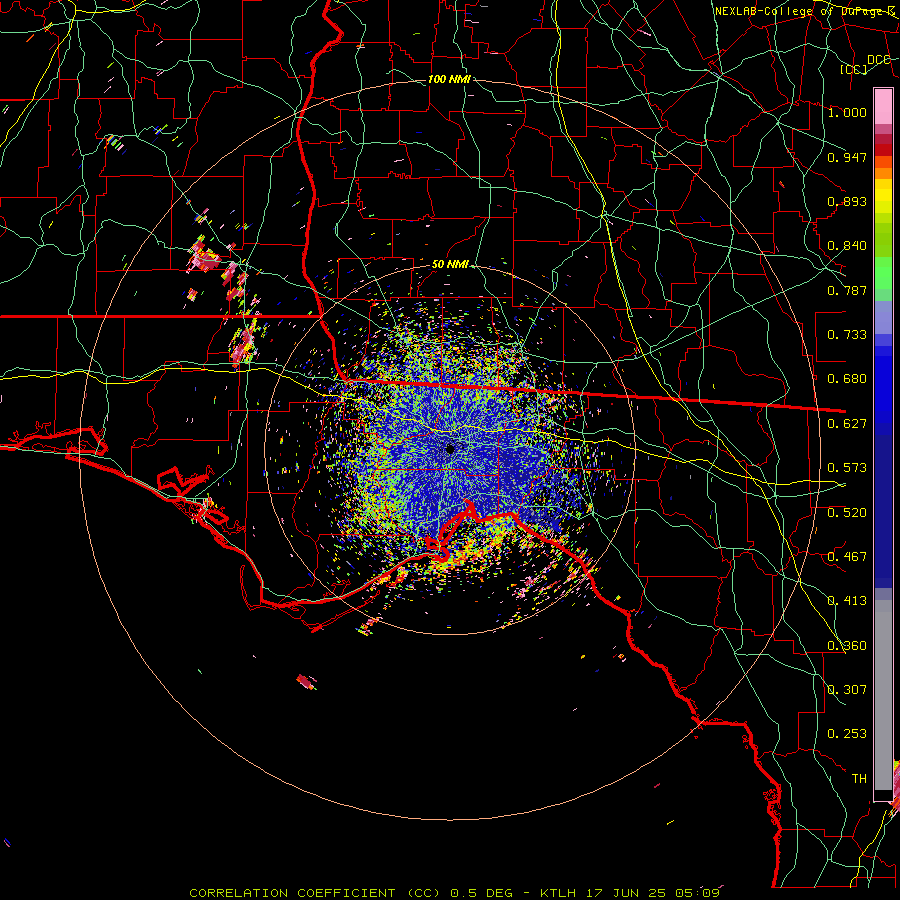Click the 0.893 colorbar value label
Viewport: 900px width, 900px height.
(847, 201)
